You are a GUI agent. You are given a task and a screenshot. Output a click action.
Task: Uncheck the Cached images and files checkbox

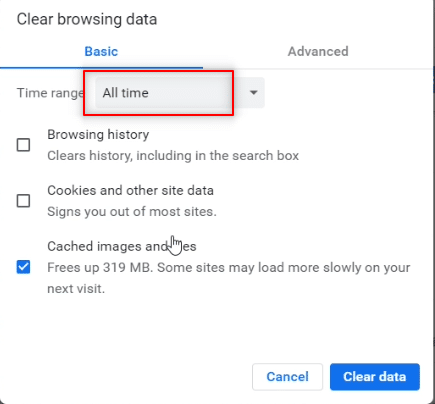coord(23,267)
